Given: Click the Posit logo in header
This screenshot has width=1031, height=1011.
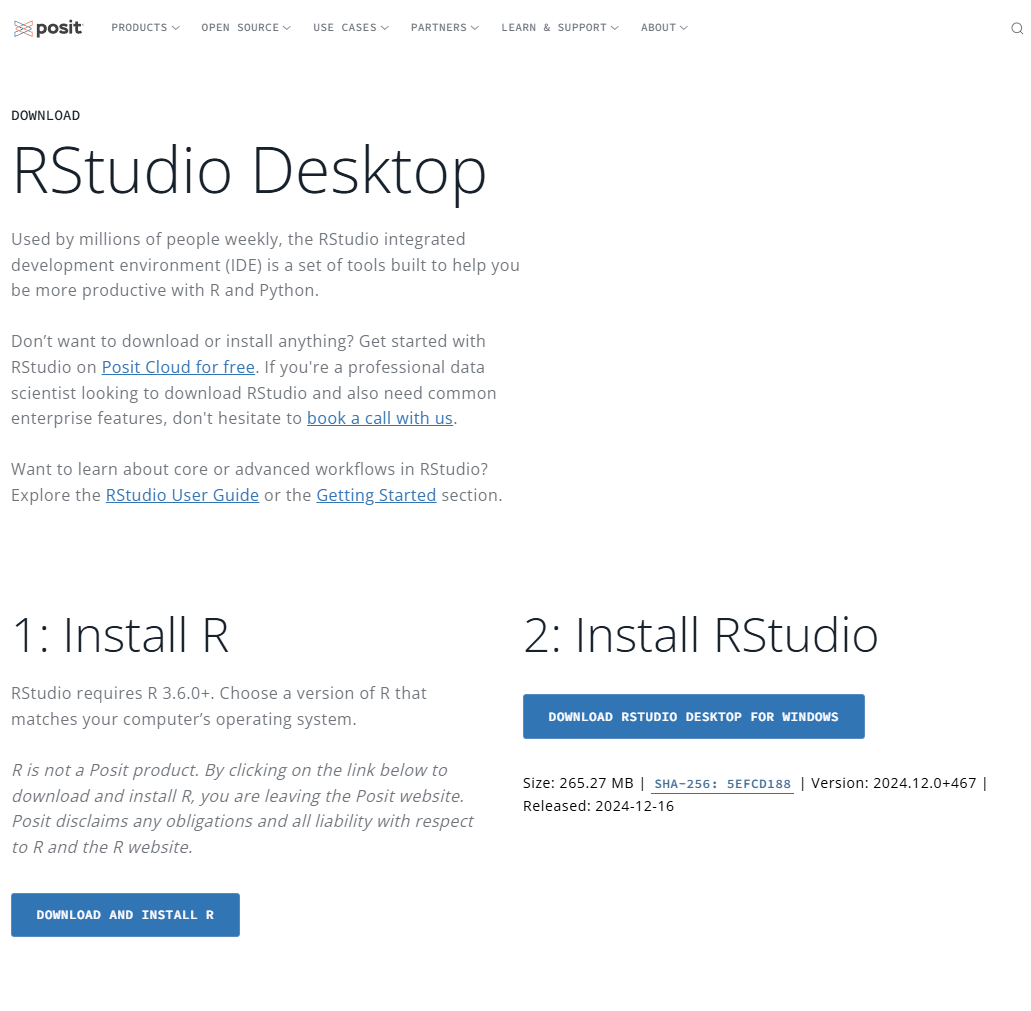Looking at the screenshot, I should [x=48, y=28].
